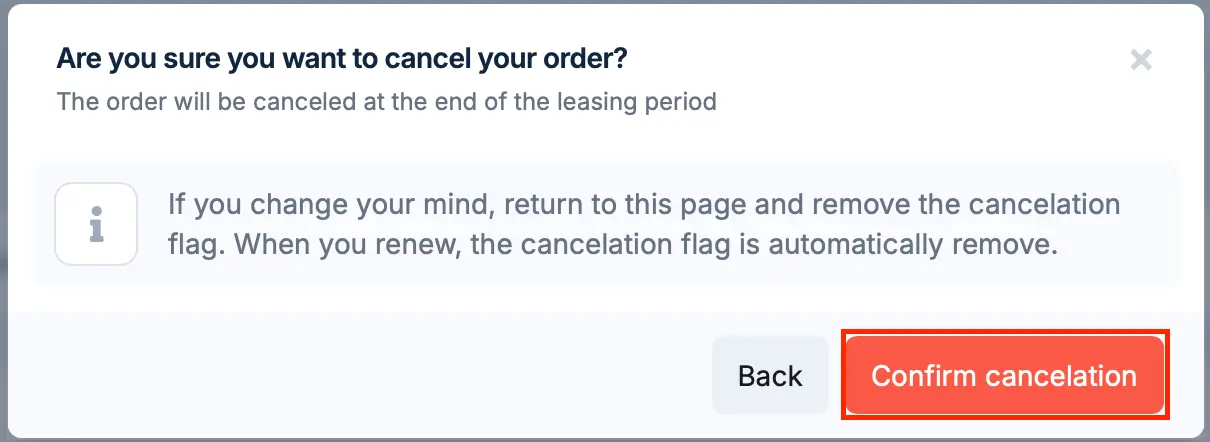Click the light gray Back button

point(770,375)
